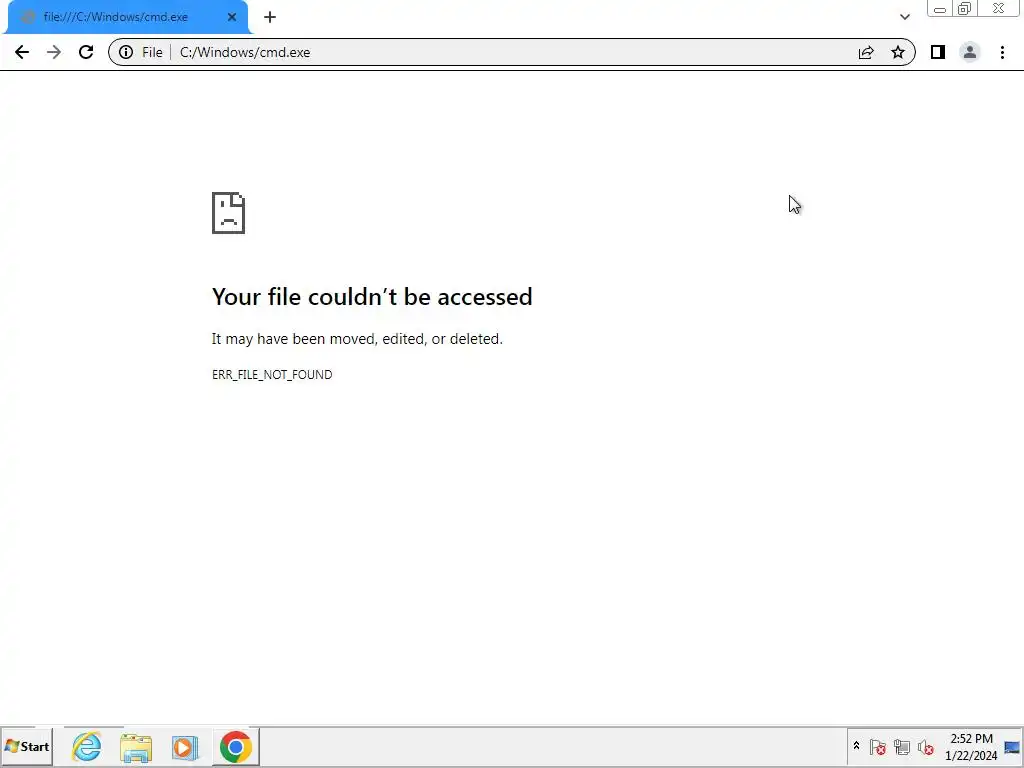The width and height of the screenshot is (1024, 768).
Task: Launch Internet Explorer from taskbar
Action: click(86, 746)
